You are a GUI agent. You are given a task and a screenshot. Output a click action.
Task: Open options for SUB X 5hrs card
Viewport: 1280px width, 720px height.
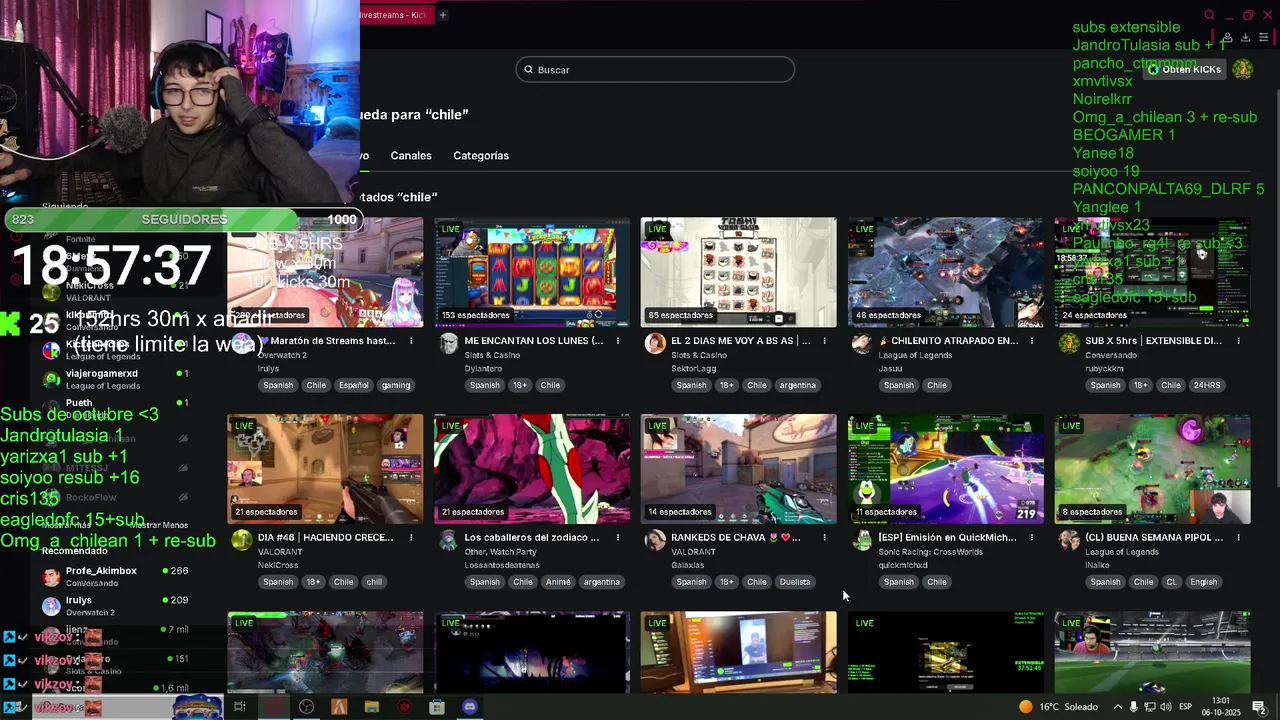tap(1238, 341)
